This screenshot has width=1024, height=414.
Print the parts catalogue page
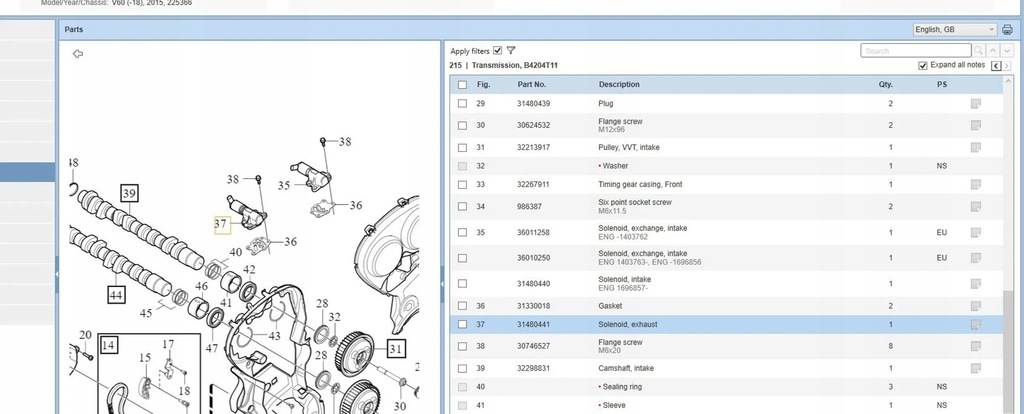pyautogui.click(x=1007, y=29)
